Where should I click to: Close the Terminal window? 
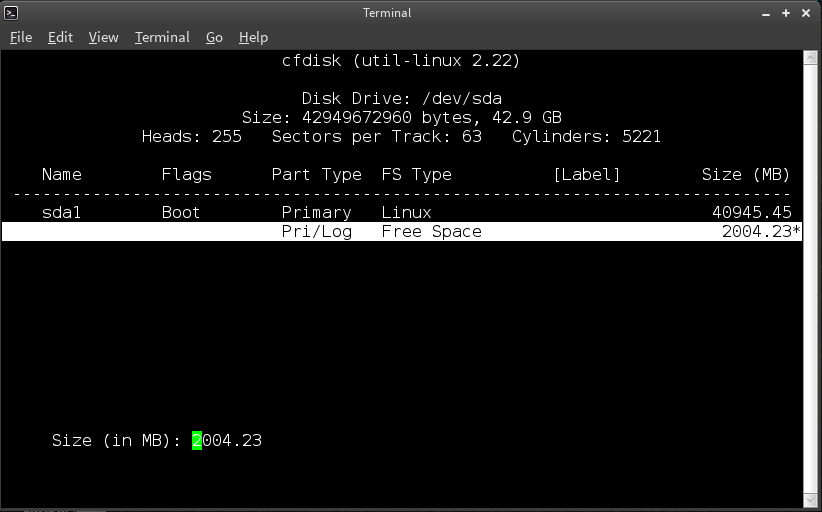pyautogui.click(x=806, y=13)
